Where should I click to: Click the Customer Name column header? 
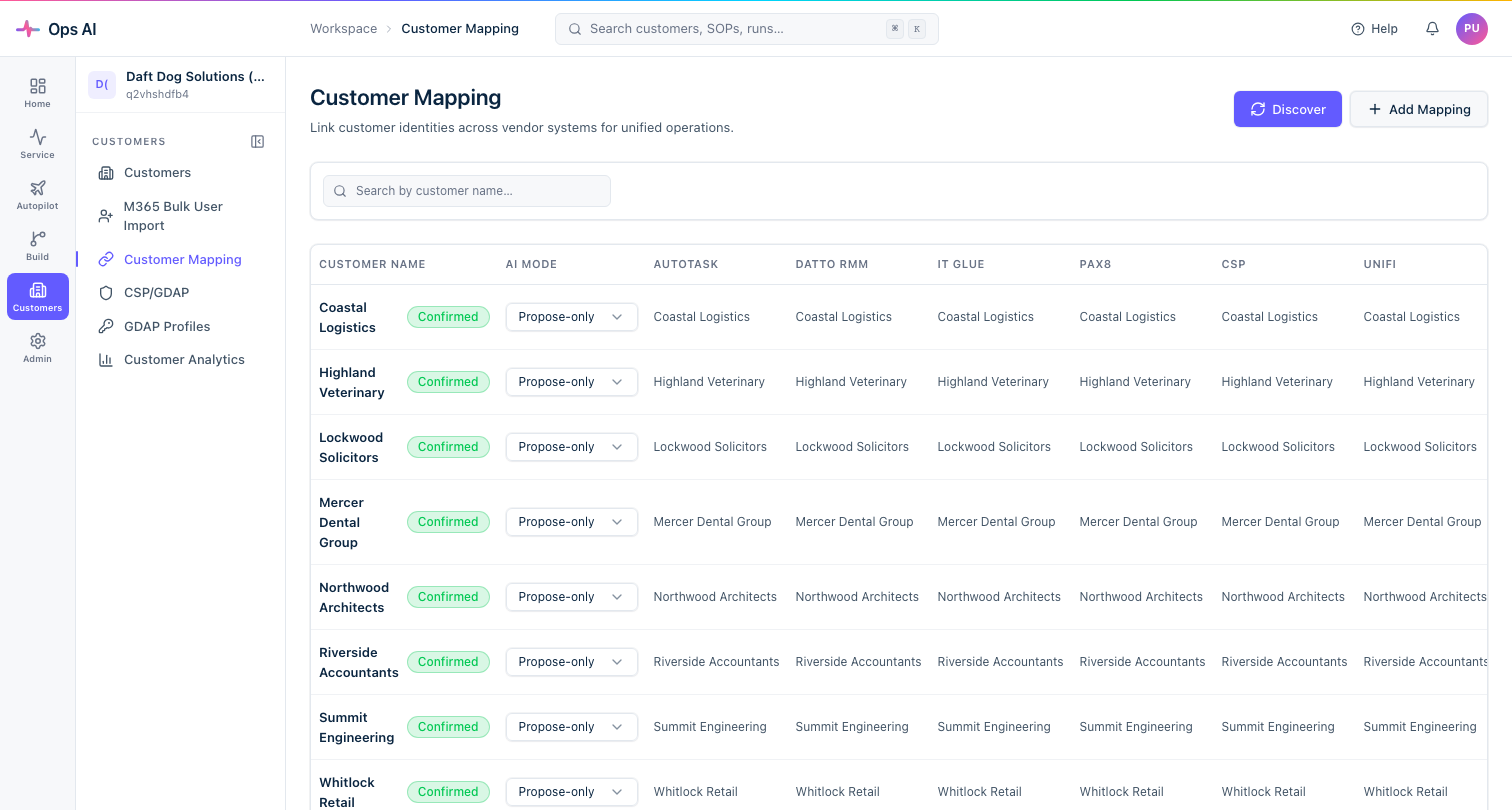click(372, 264)
